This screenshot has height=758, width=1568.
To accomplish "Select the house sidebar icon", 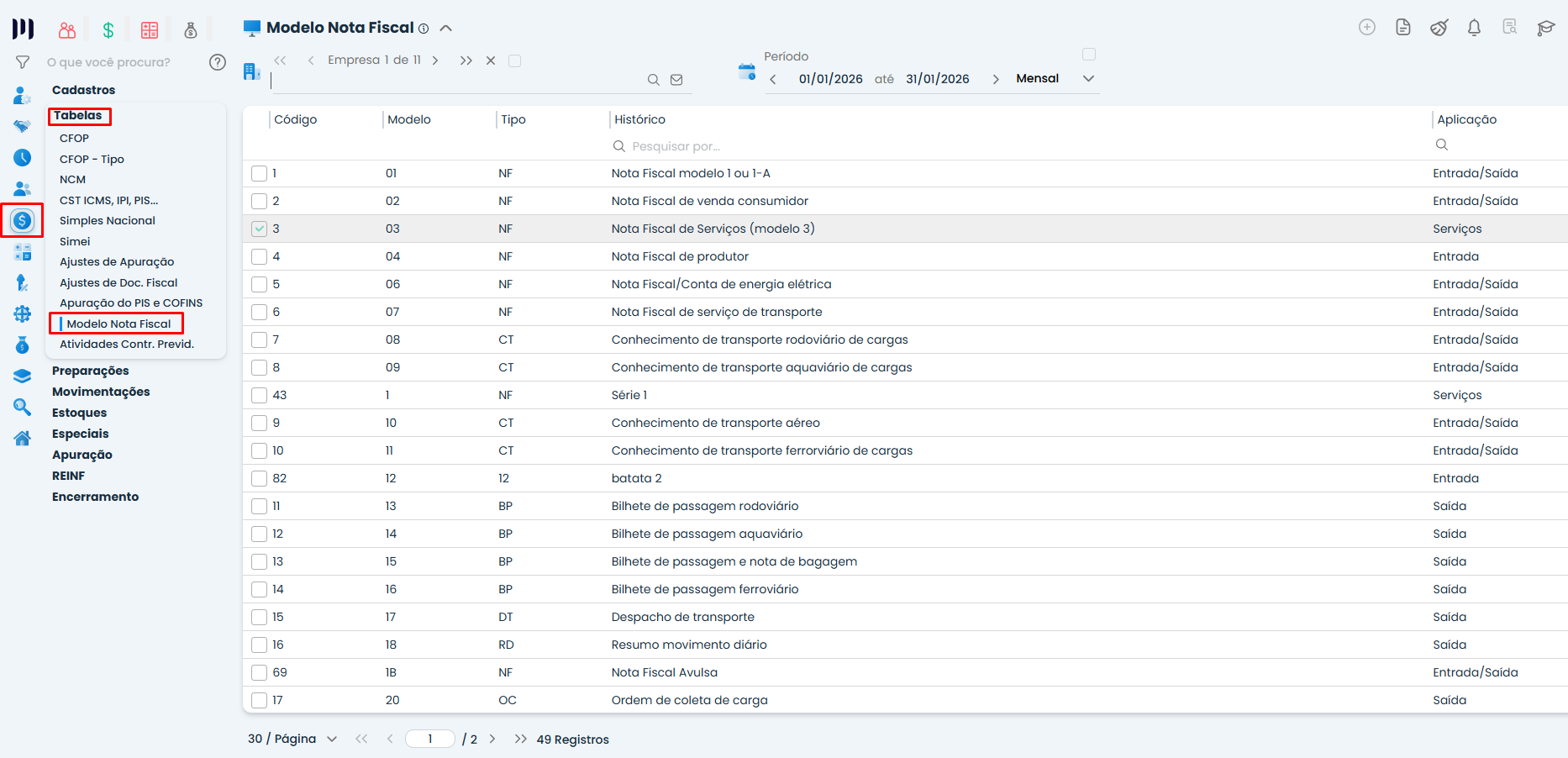I will (x=23, y=438).
